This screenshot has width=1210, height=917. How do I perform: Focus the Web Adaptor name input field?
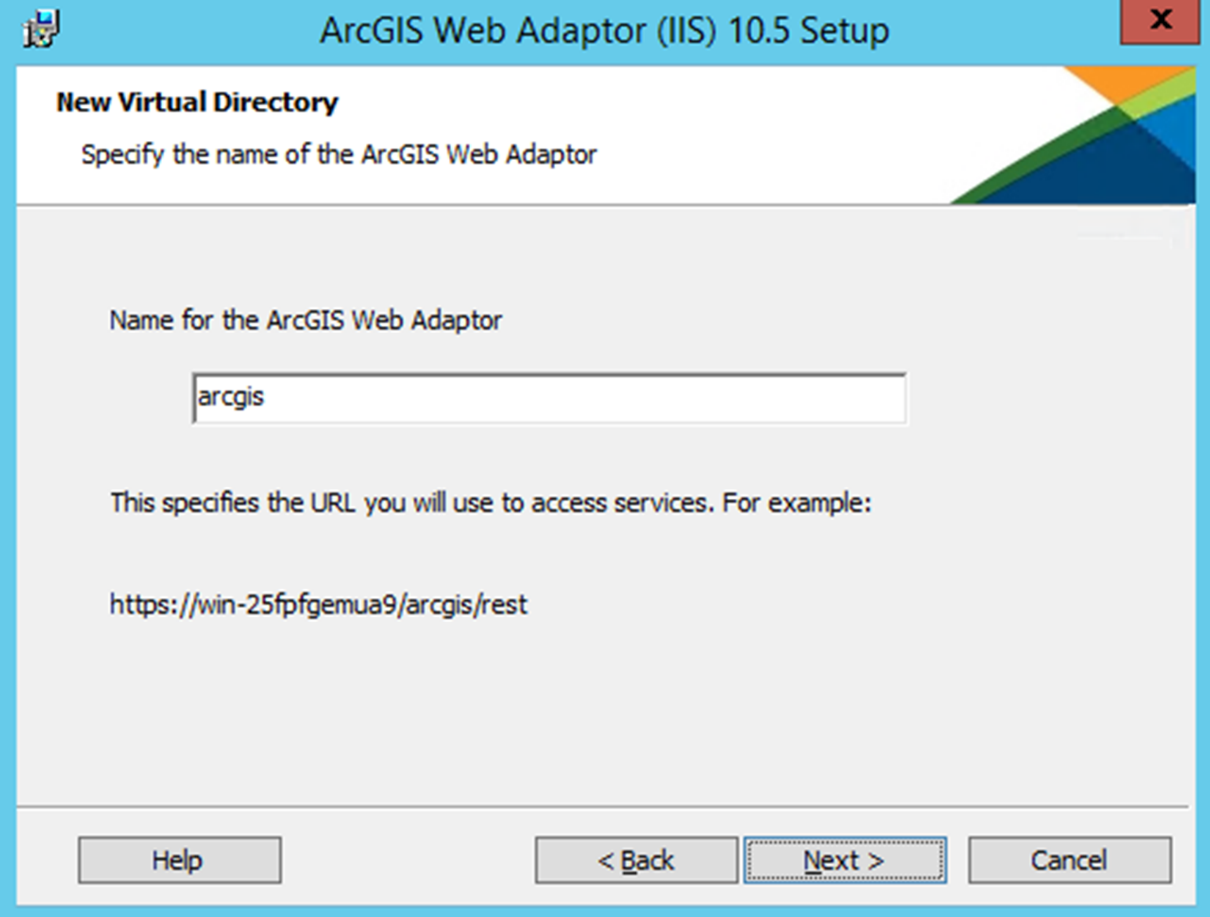[549, 398]
